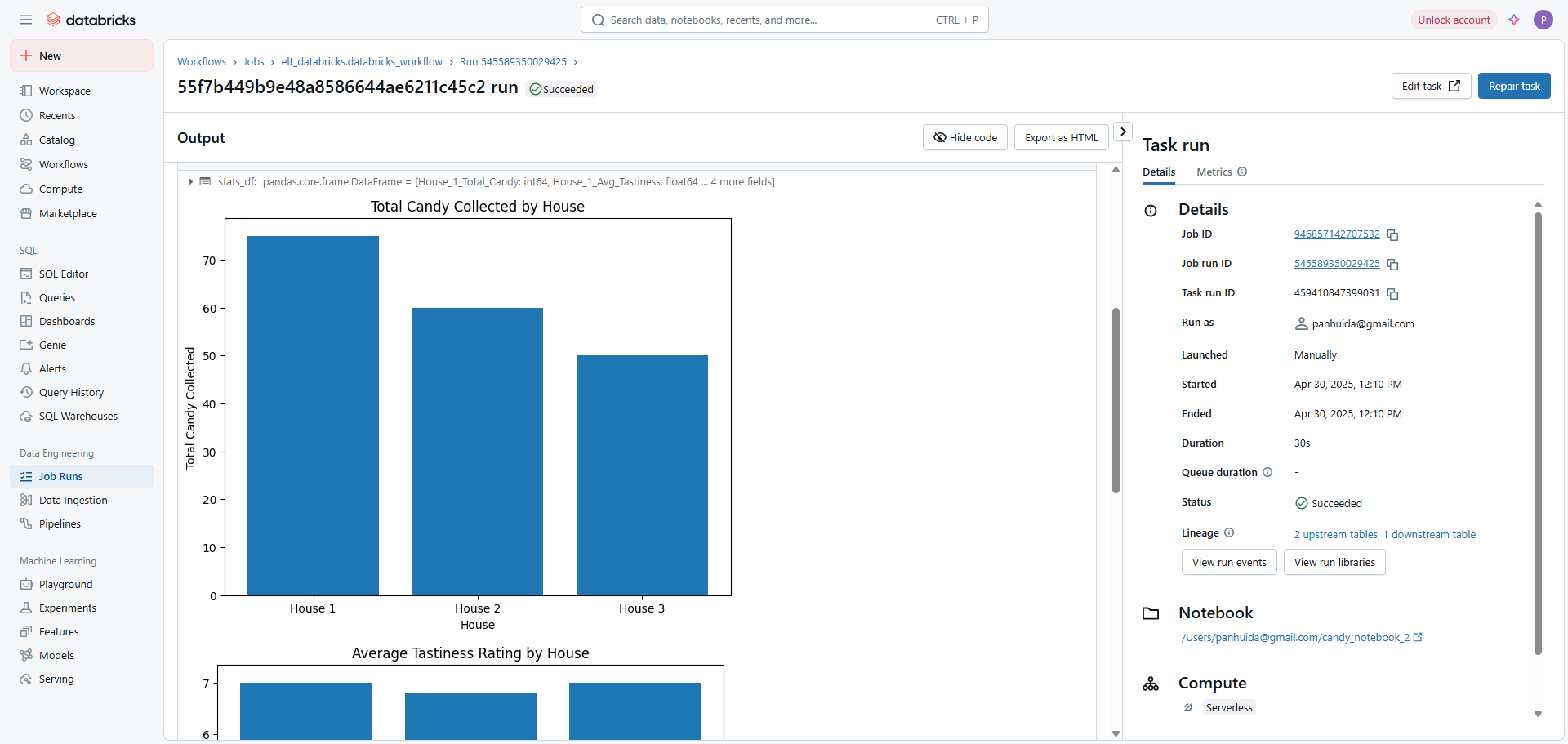This screenshot has height=744, width=1568.
Task: Copy the Job ID value
Action: [x=1392, y=235]
